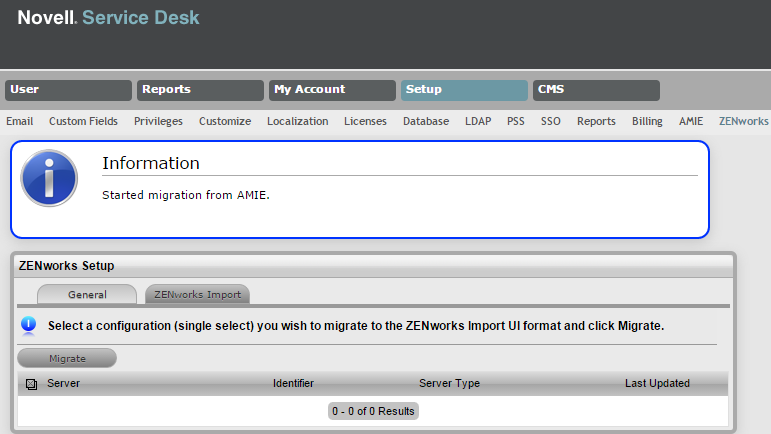Click the large blue Information icon
The image size is (771, 434).
click(49, 178)
